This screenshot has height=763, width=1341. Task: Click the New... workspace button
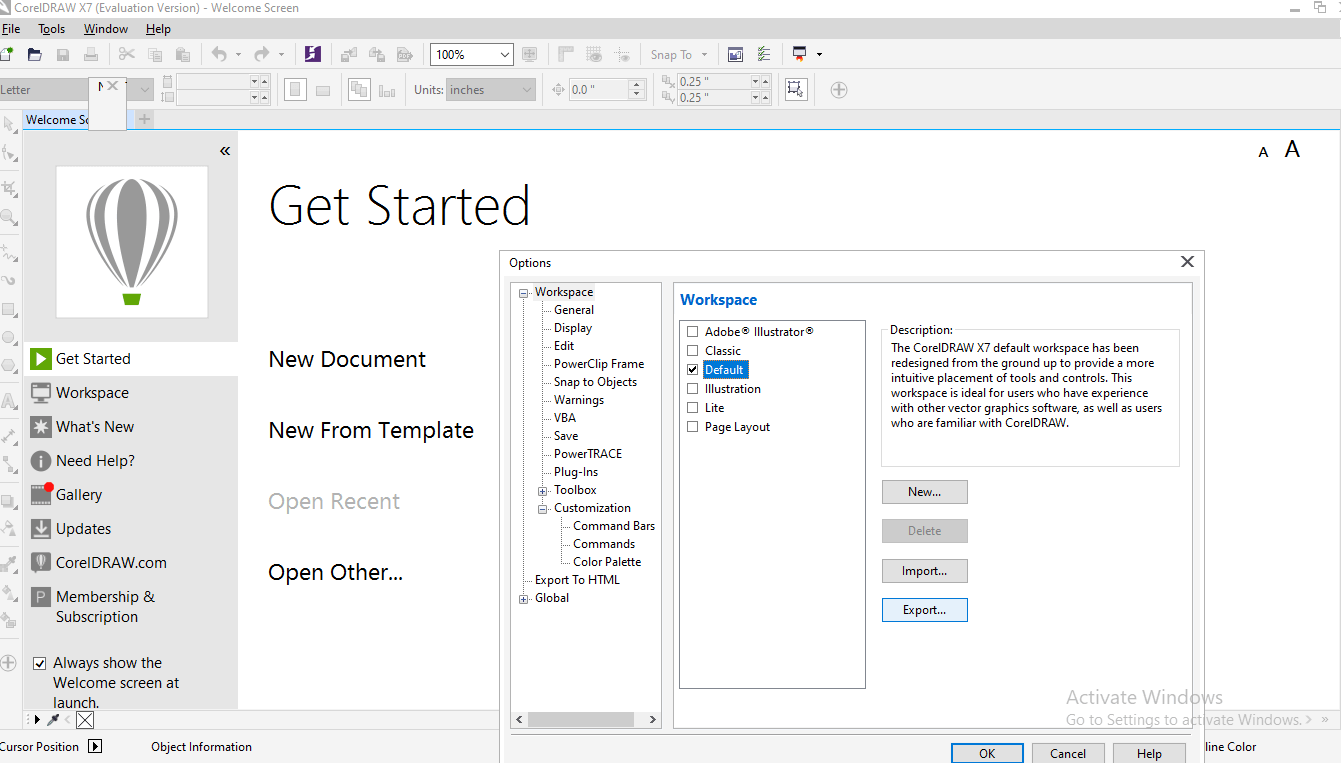pyautogui.click(x=925, y=492)
